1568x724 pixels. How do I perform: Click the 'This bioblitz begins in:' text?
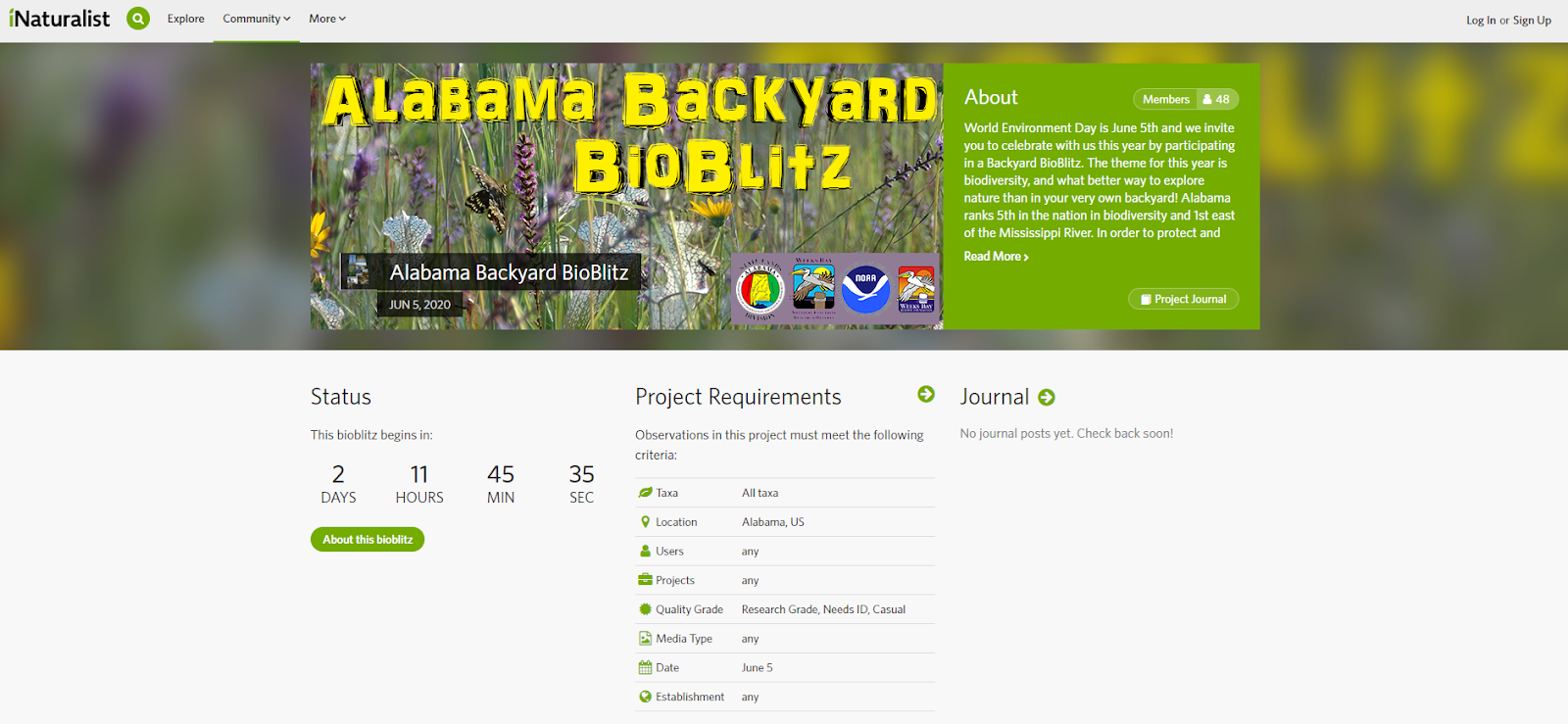click(371, 435)
